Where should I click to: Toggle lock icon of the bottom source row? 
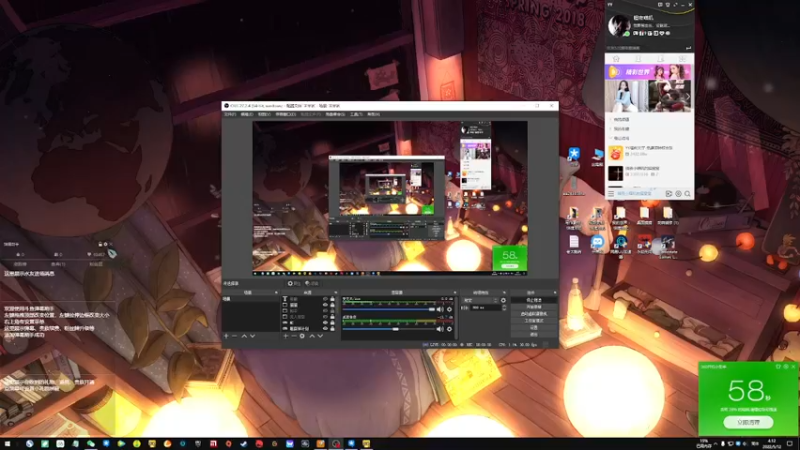tap(332, 329)
